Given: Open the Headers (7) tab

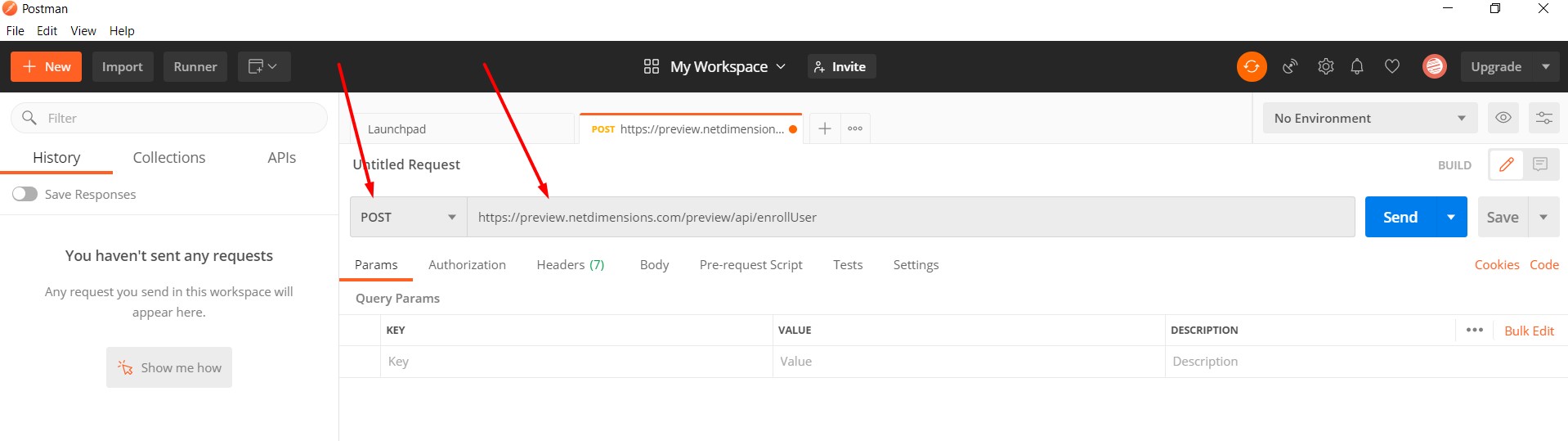Looking at the screenshot, I should (x=570, y=264).
